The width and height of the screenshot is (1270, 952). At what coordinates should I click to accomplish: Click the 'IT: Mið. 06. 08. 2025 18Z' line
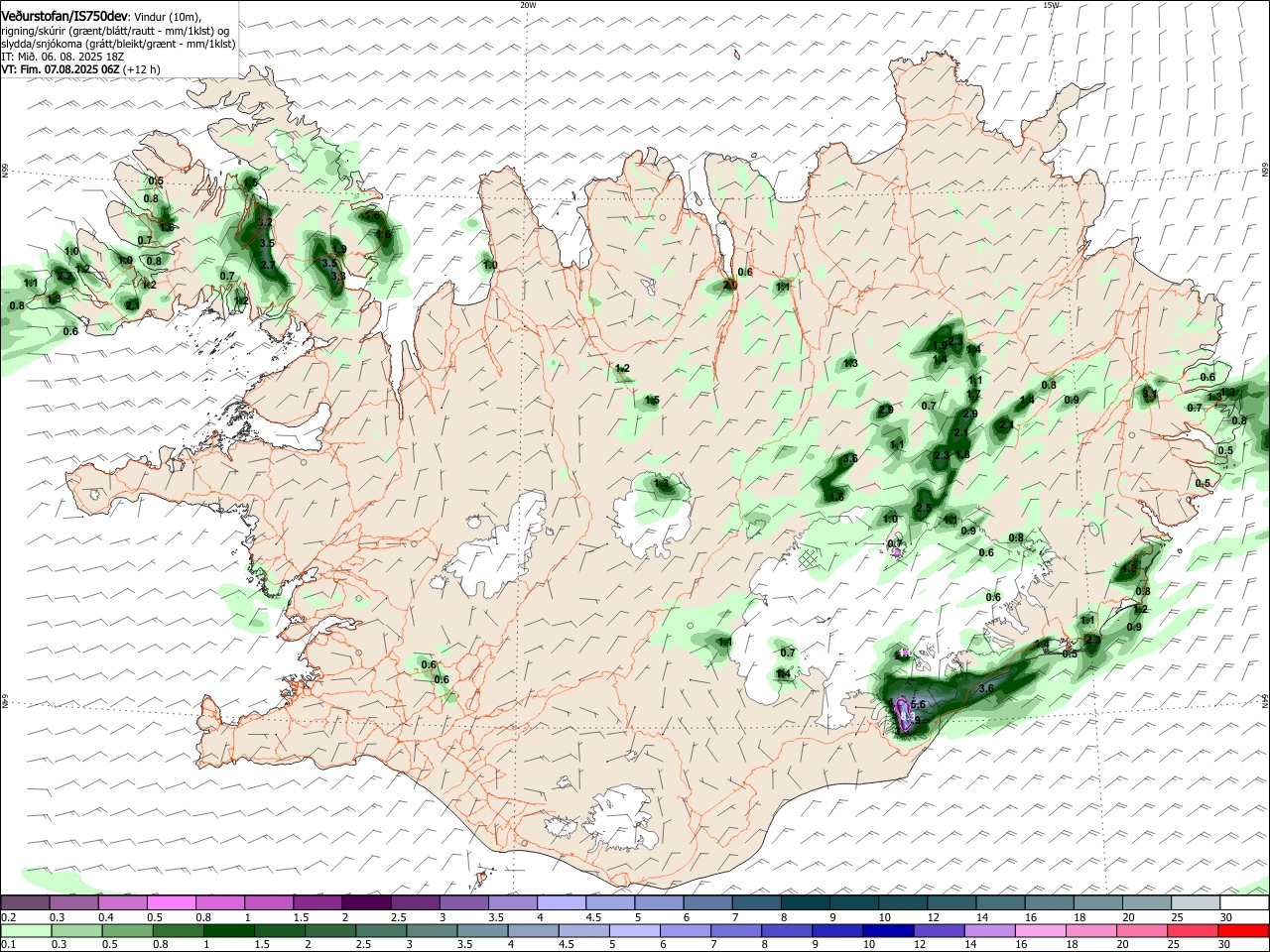pyautogui.click(x=63, y=57)
